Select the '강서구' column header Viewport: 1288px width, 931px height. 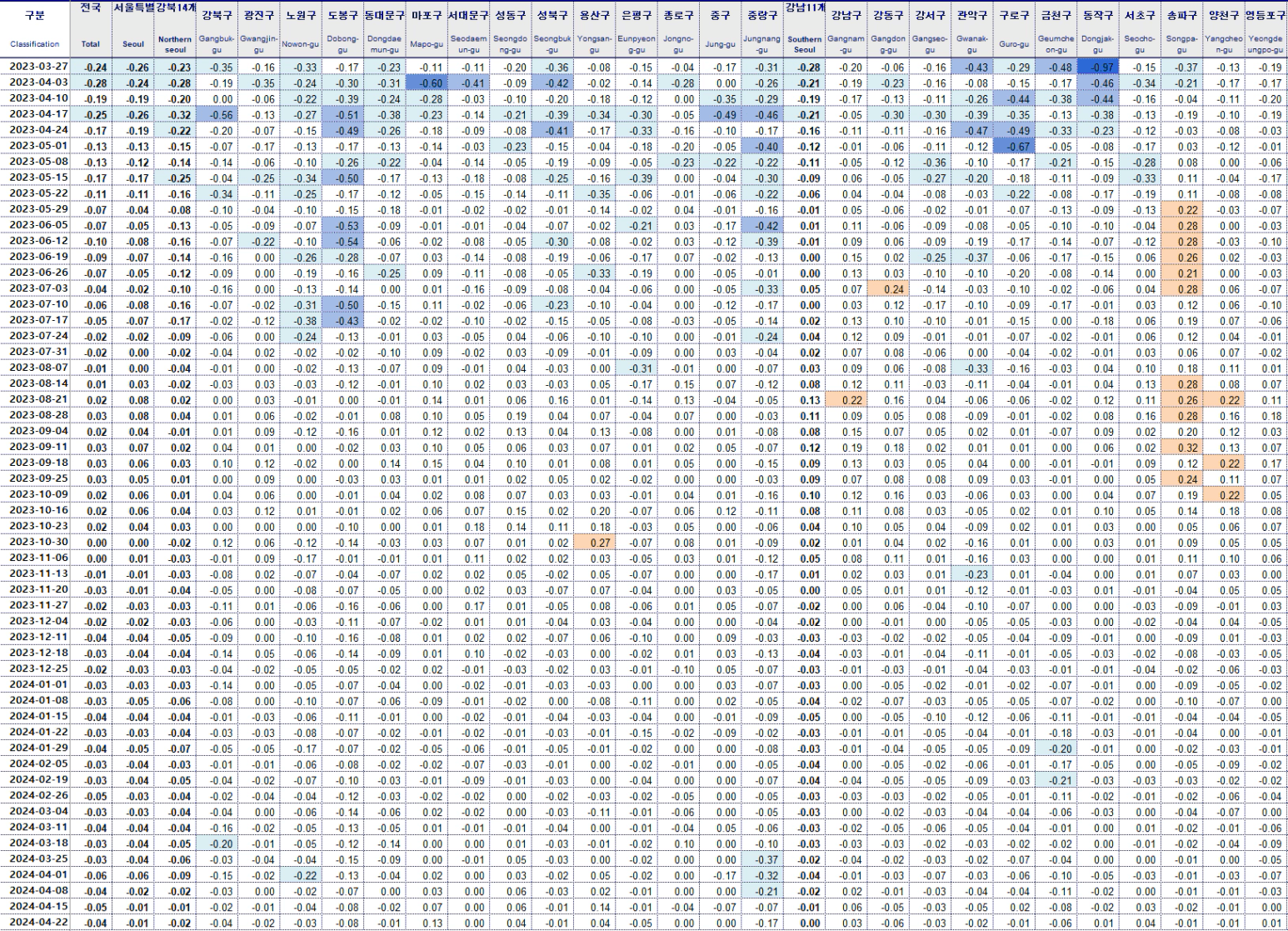click(x=930, y=15)
